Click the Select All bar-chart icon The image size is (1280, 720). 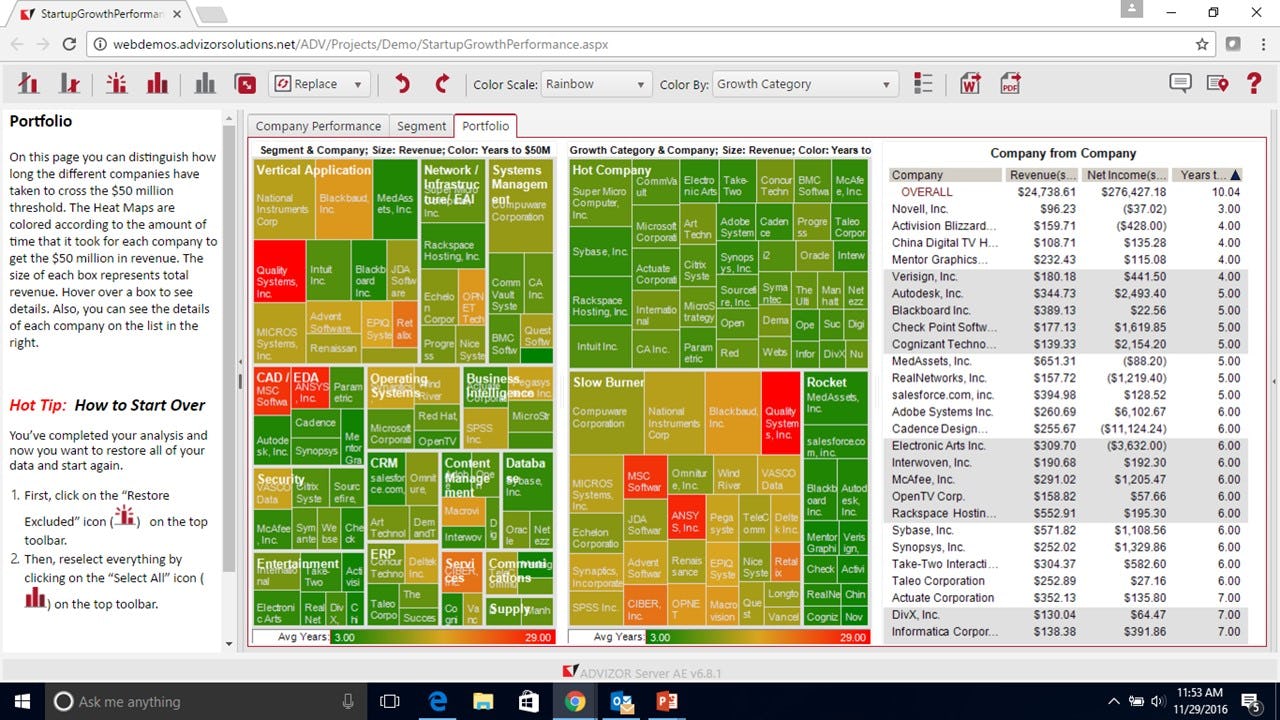(157, 84)
